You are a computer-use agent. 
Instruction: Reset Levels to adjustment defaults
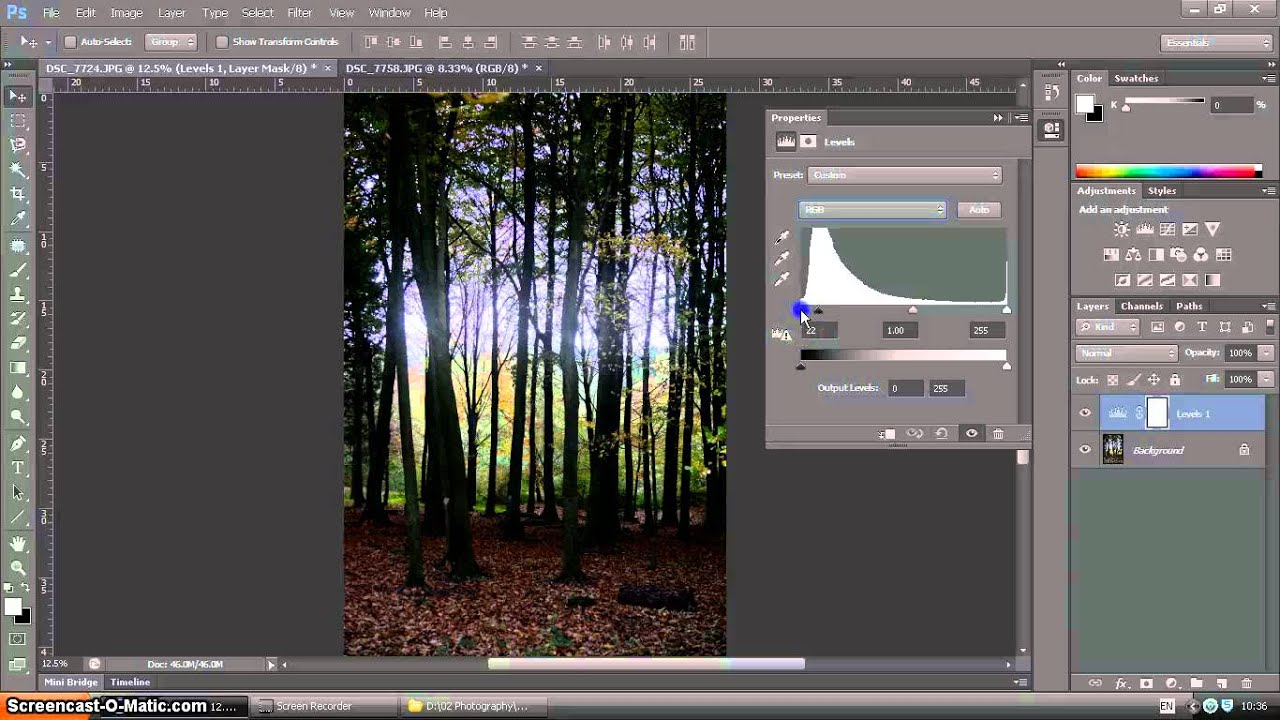point(941,434)
